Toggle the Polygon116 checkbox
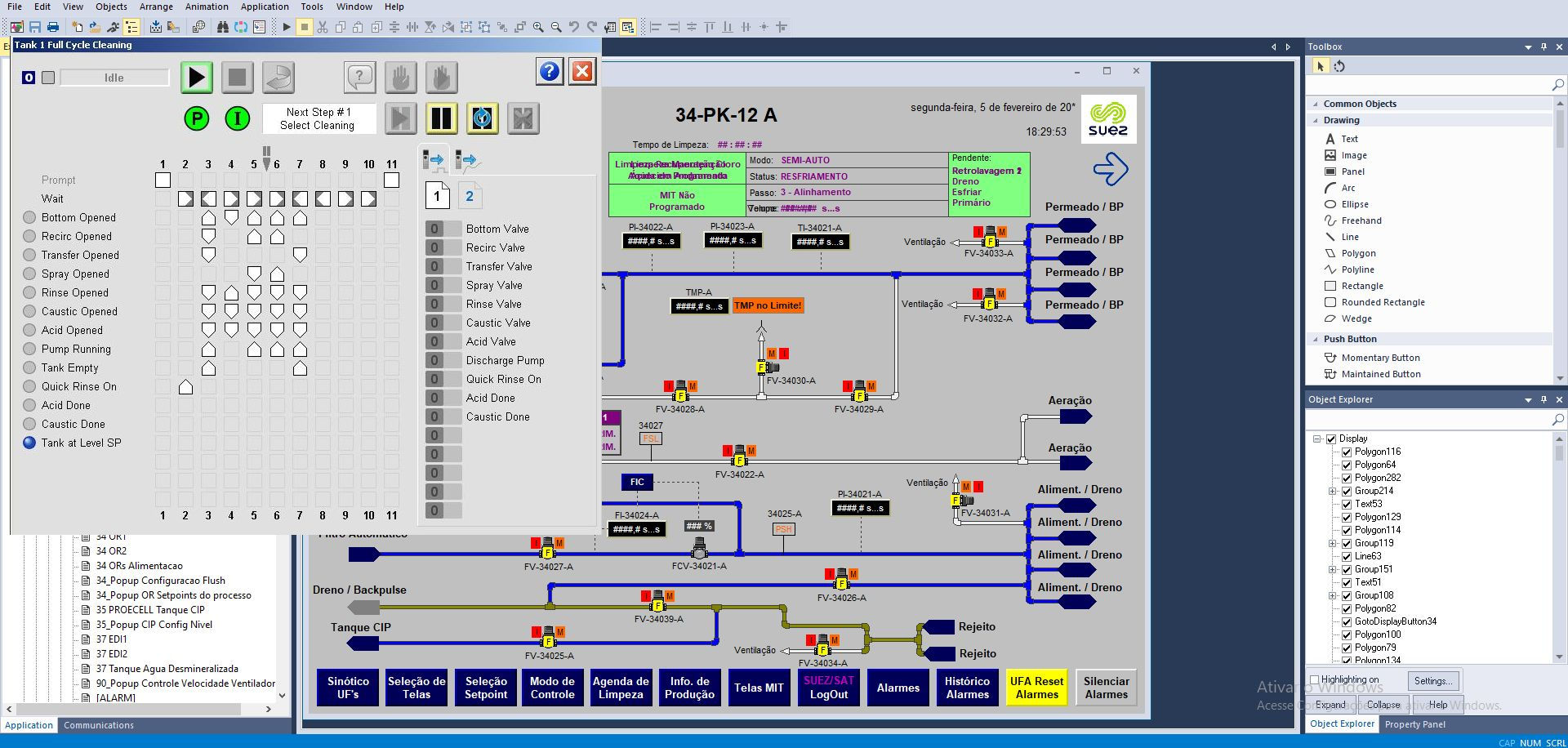 [x=1347, y=452]
